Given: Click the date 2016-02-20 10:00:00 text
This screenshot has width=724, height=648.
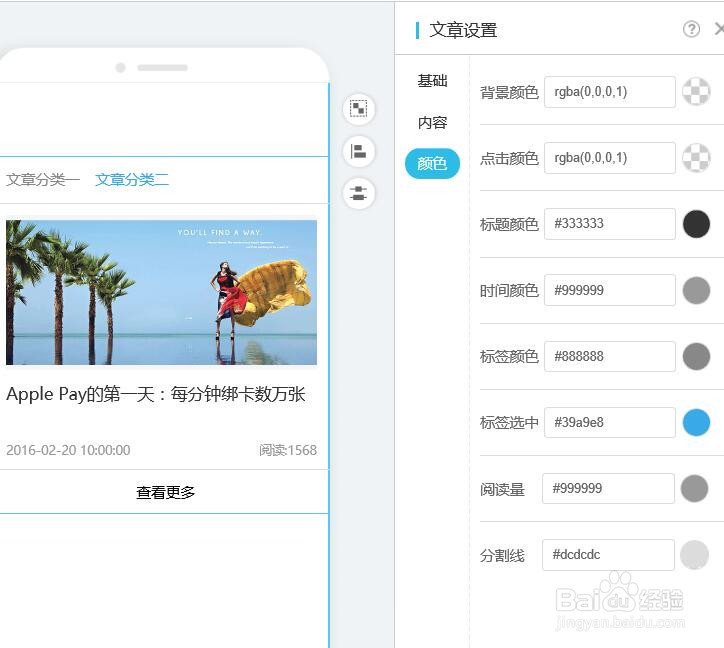Looking at the screenshot, I should (68, 450).
